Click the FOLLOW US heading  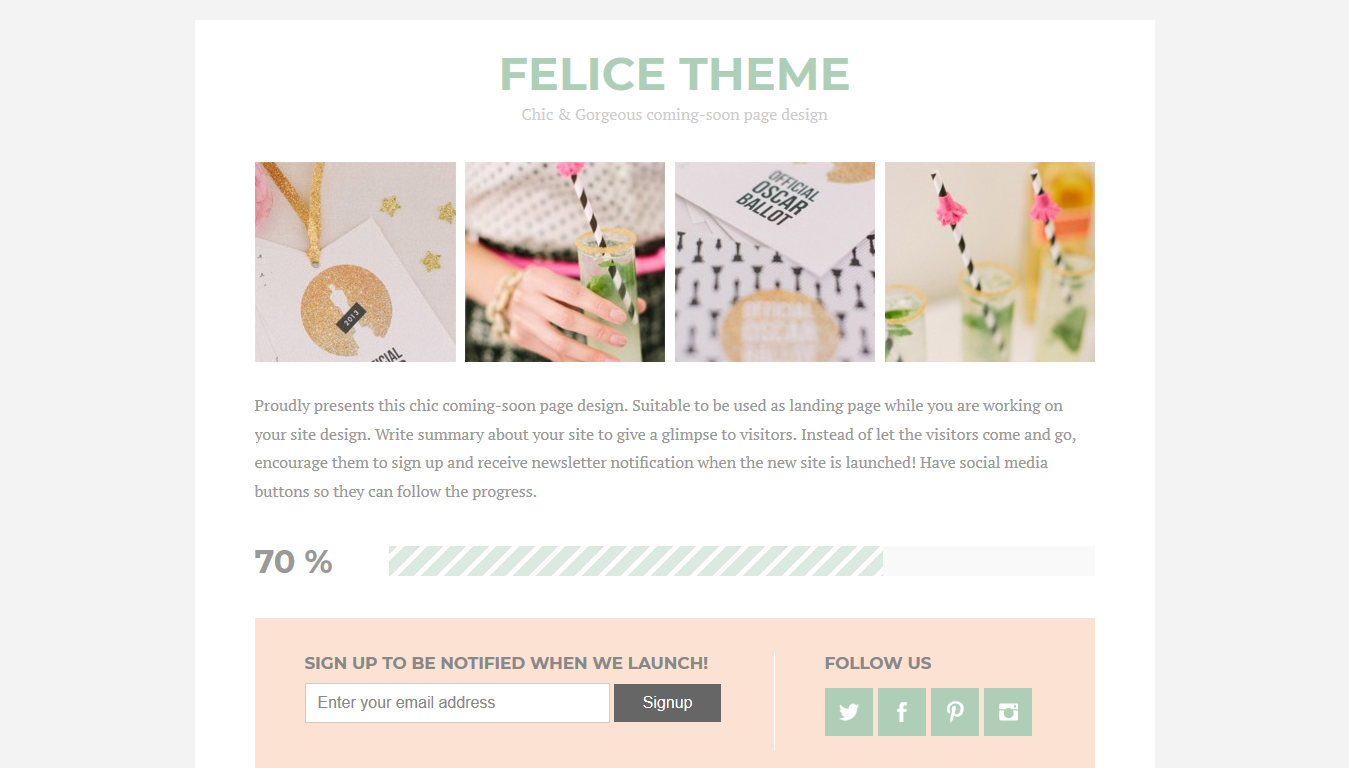pos(878,663)
